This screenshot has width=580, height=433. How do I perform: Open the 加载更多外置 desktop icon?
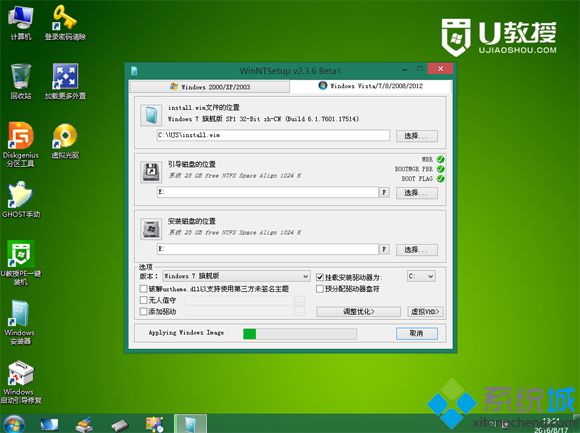tap(65, 81)
